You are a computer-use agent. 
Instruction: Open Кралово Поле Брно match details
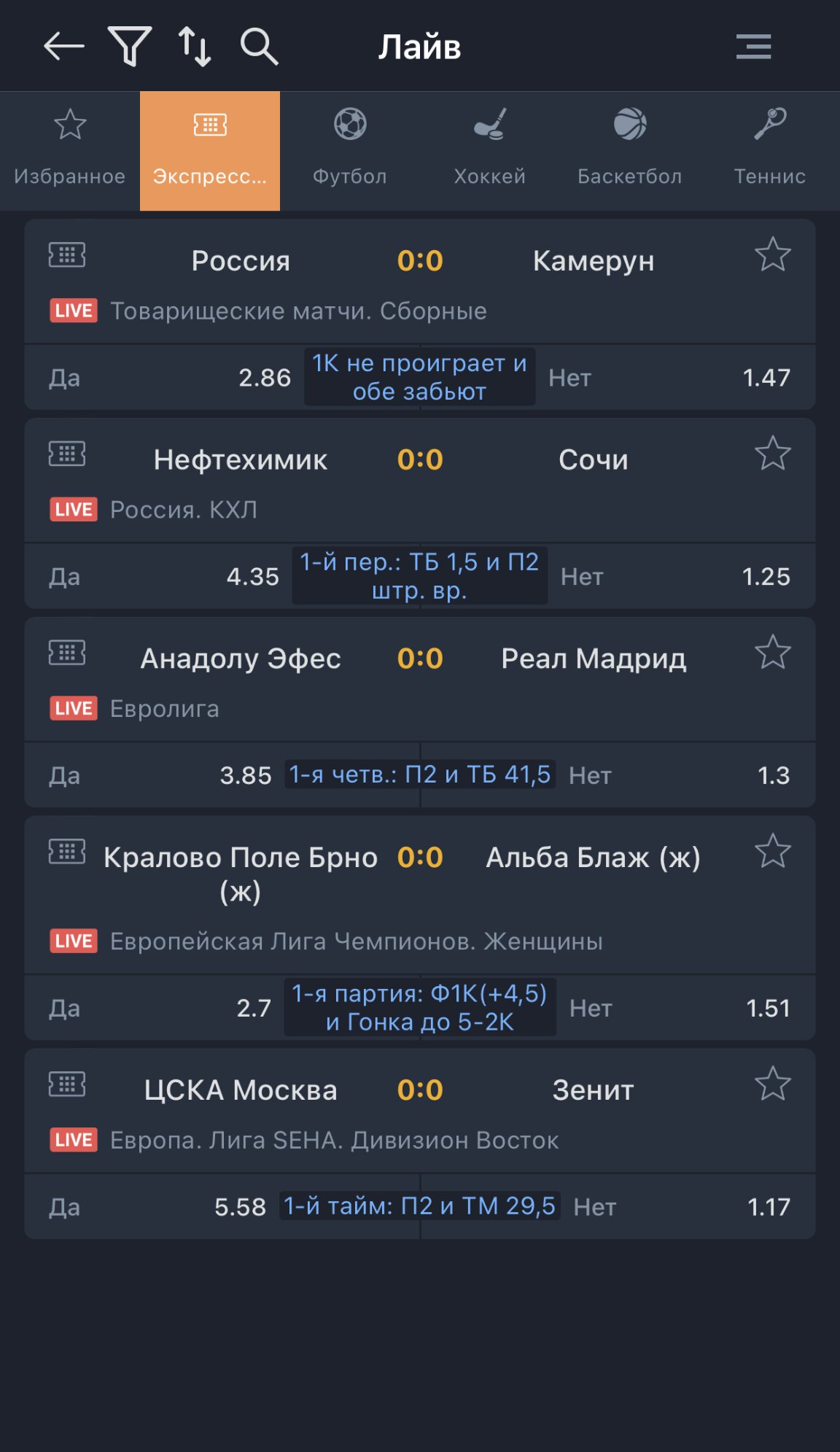coord(241,874)
